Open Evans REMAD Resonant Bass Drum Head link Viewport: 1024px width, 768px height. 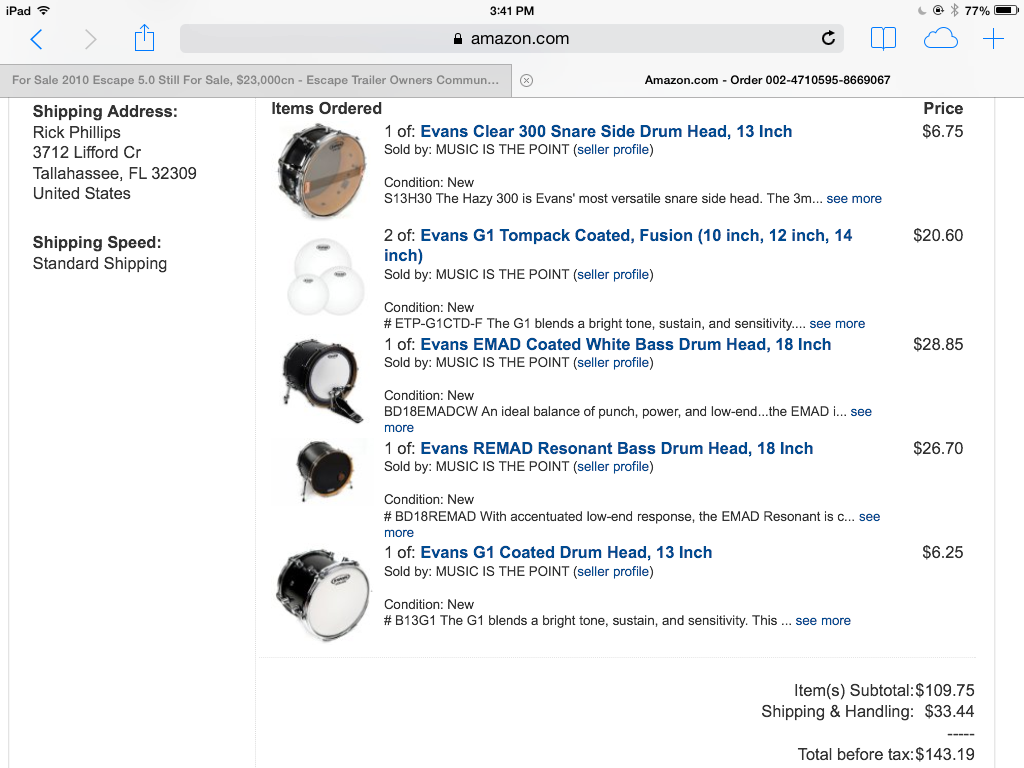616,448
